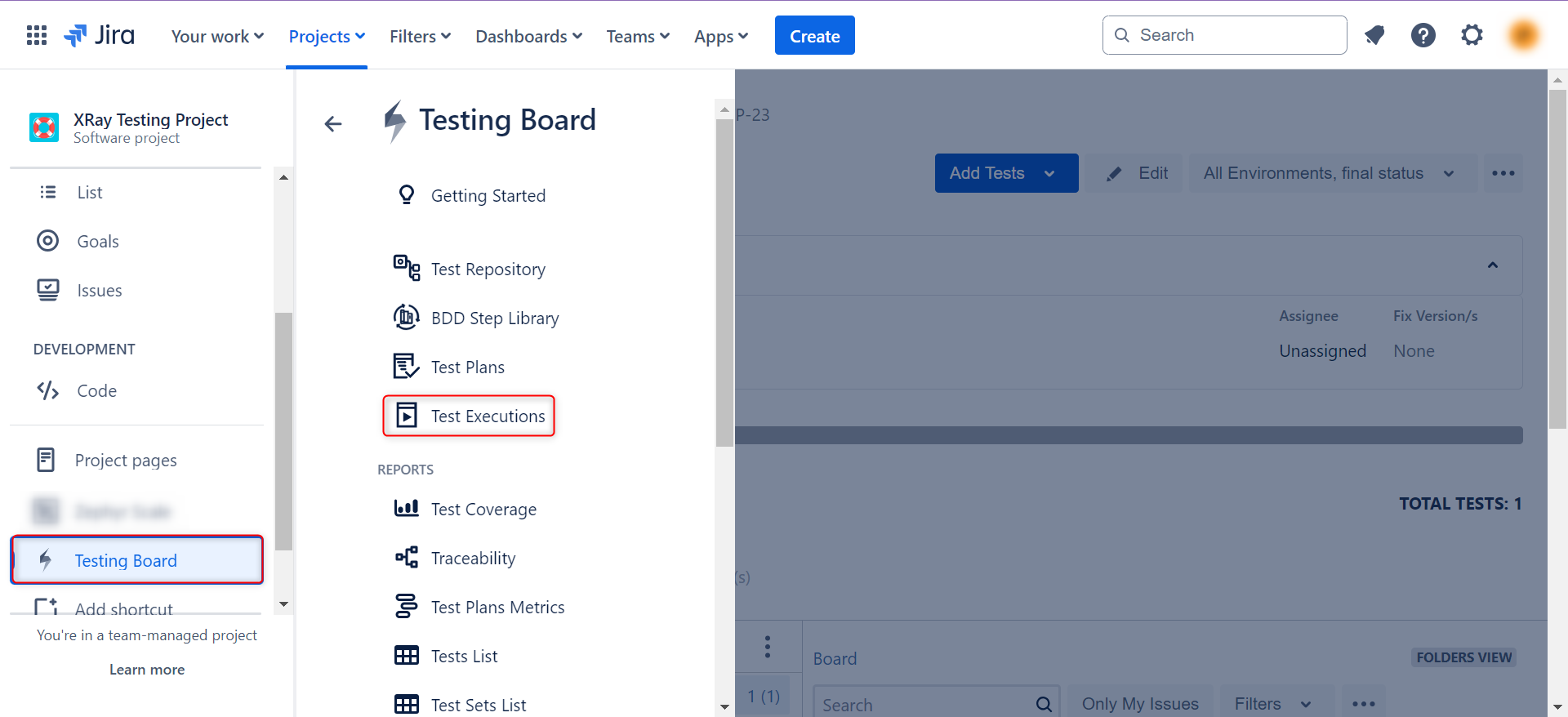Open the settings gear icon
Image resolution: width=1568 pixels, height=717 pixels.
point(1472,35)
